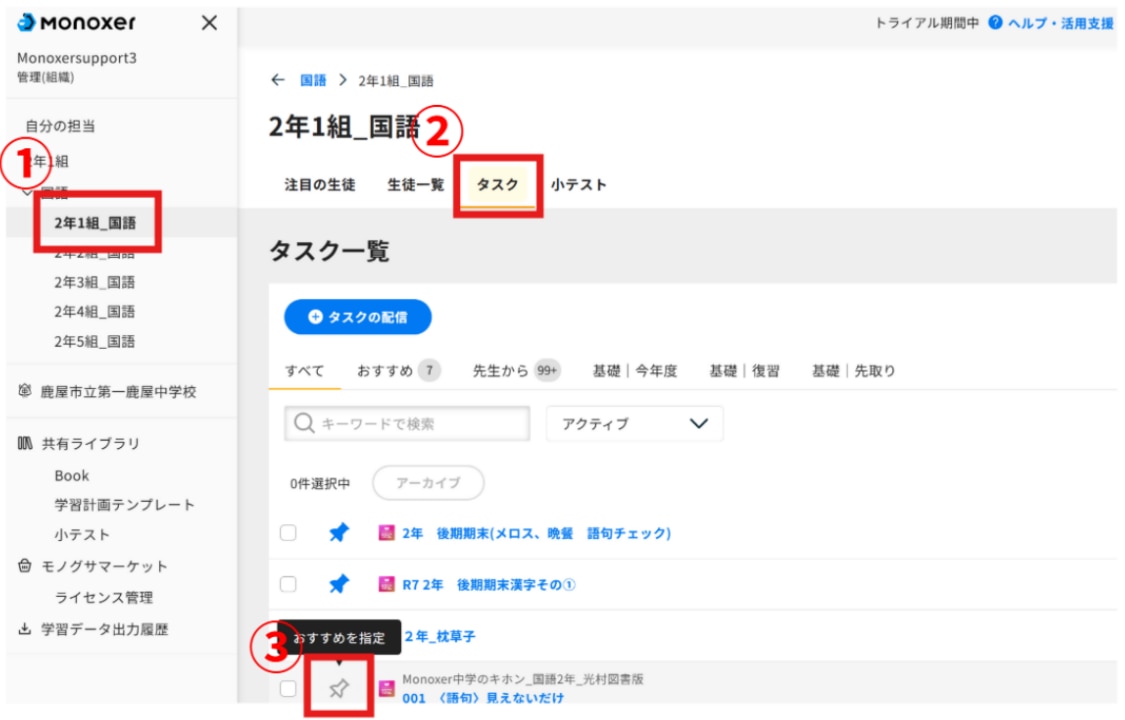Screen dimensions: 1125x720
Task: Click the blue pin on 2年 後期期末(メロス) task
Action: pos(339,533)
